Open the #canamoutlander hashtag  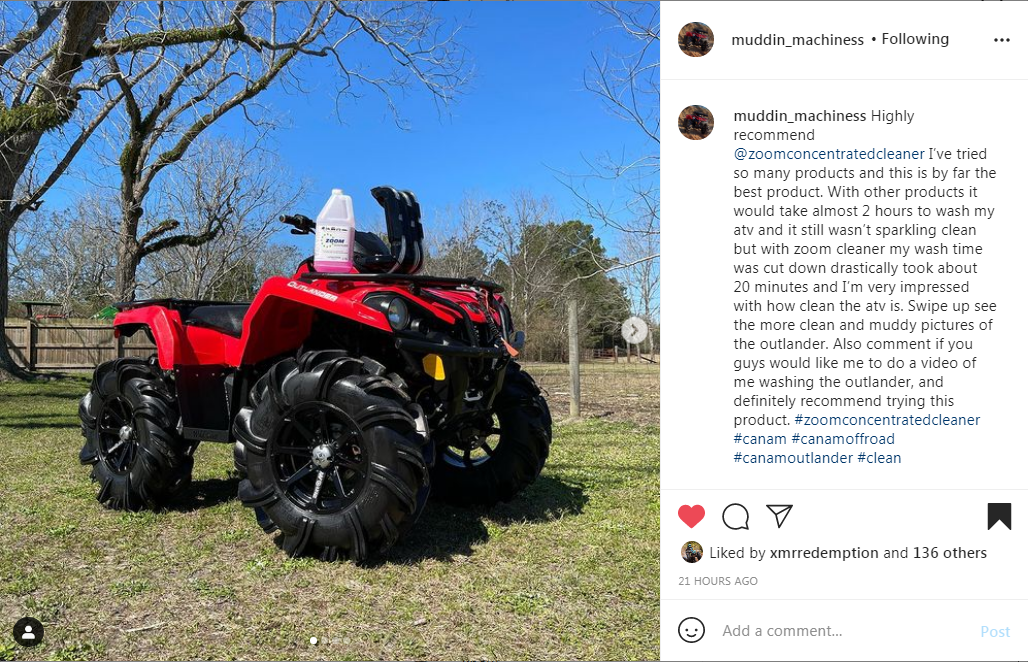coord(793,458)
